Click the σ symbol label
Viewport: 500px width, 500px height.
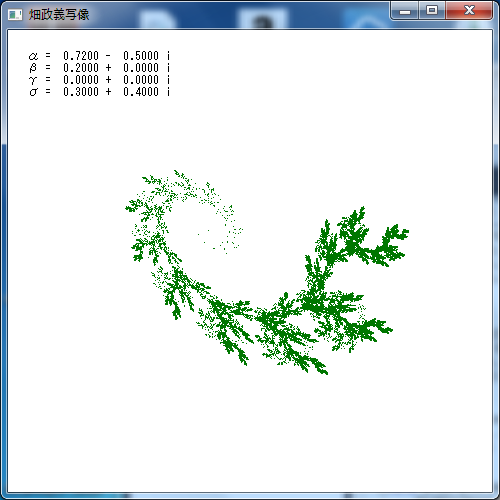(33, 92)
